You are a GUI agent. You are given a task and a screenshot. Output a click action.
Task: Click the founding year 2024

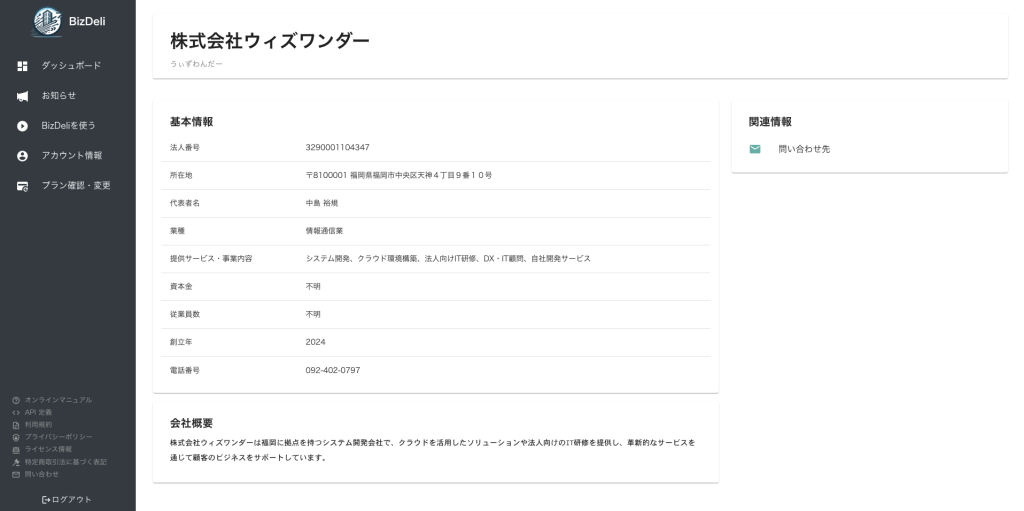(x=315, y=342)
